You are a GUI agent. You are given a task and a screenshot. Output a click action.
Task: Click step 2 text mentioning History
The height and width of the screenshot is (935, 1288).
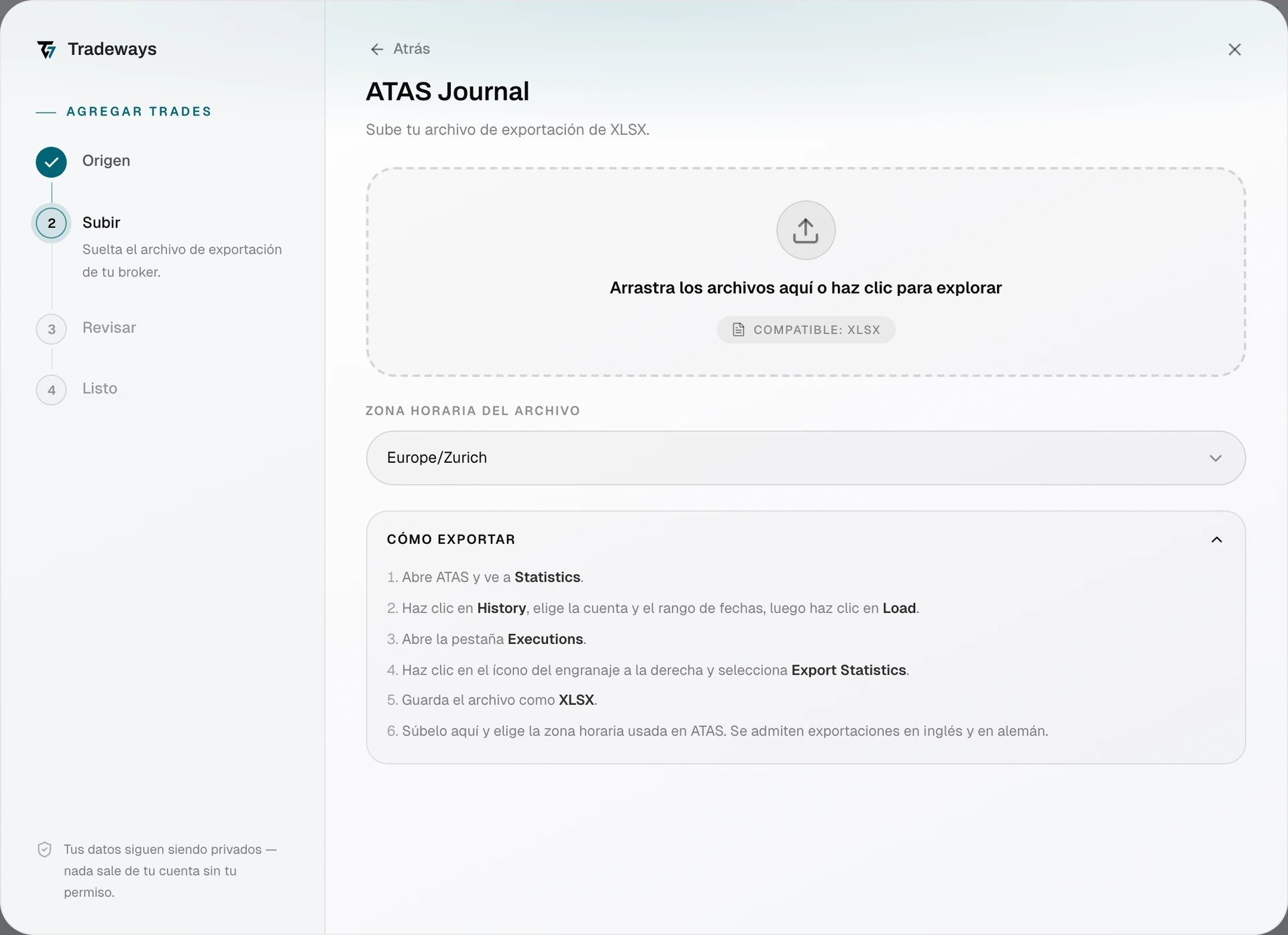click(x=653, y=608)
